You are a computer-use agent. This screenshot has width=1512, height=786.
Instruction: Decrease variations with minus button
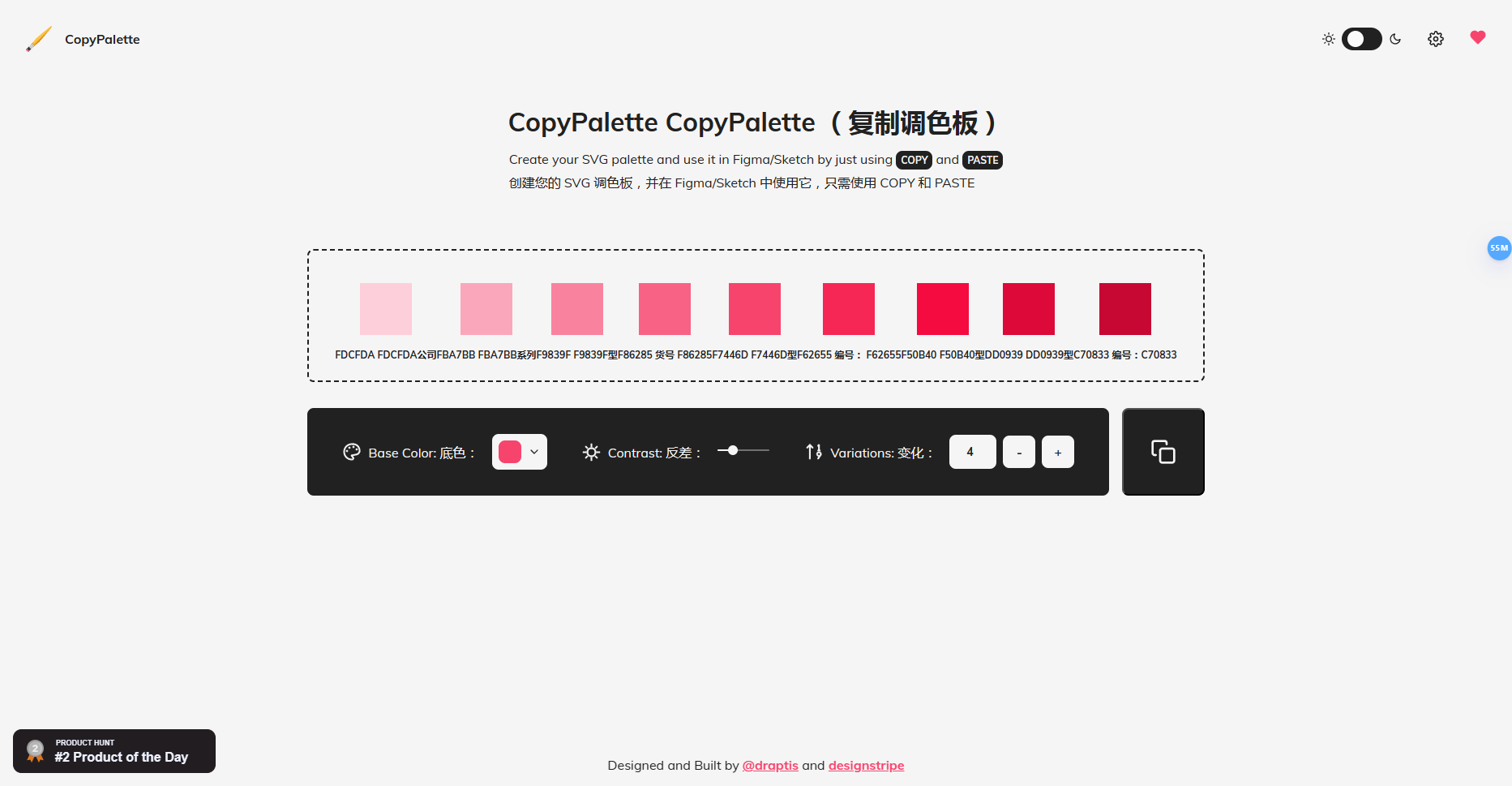coord(1019,452)
